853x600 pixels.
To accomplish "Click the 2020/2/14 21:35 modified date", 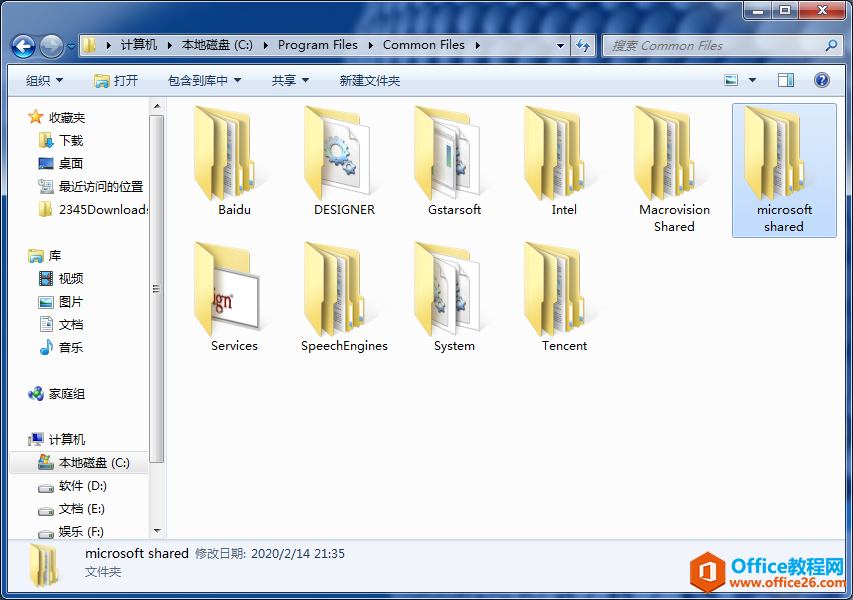I will [x=298, y=554].
